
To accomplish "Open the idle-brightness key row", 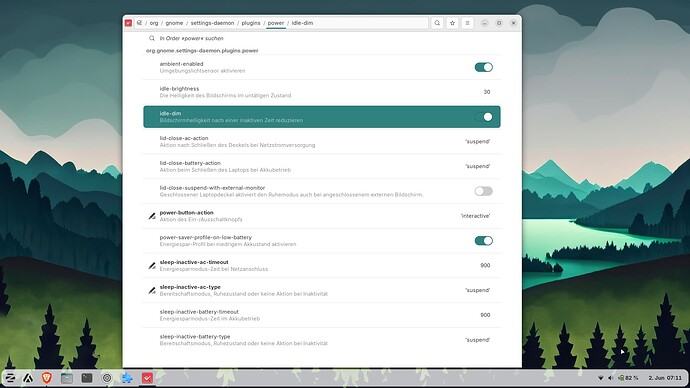I will (x=322, y=92).
